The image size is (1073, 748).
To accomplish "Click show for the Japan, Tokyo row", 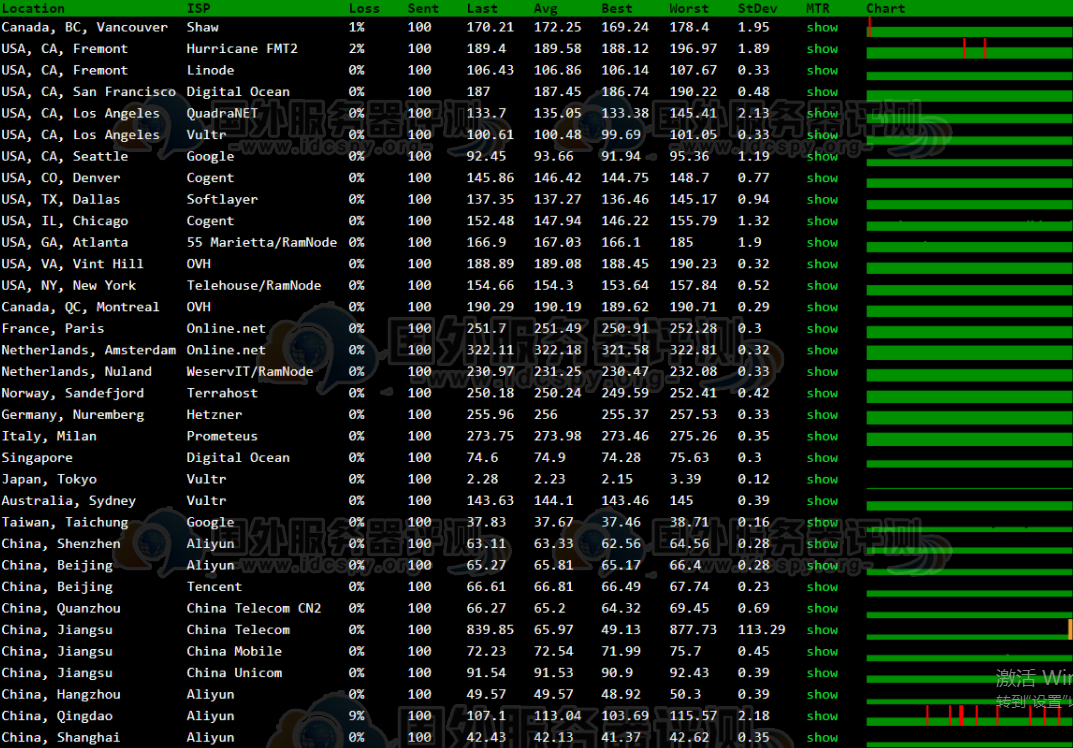I will click(822, 479).
